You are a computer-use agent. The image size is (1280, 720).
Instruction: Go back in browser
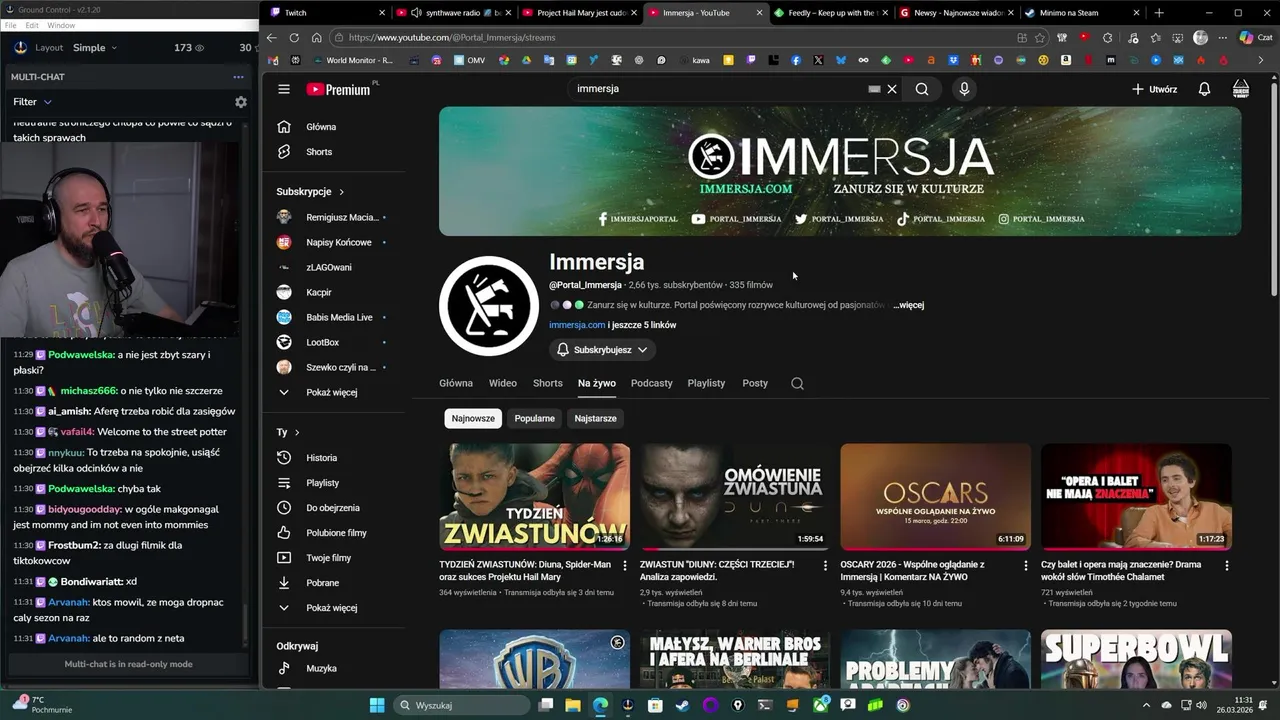271,38
